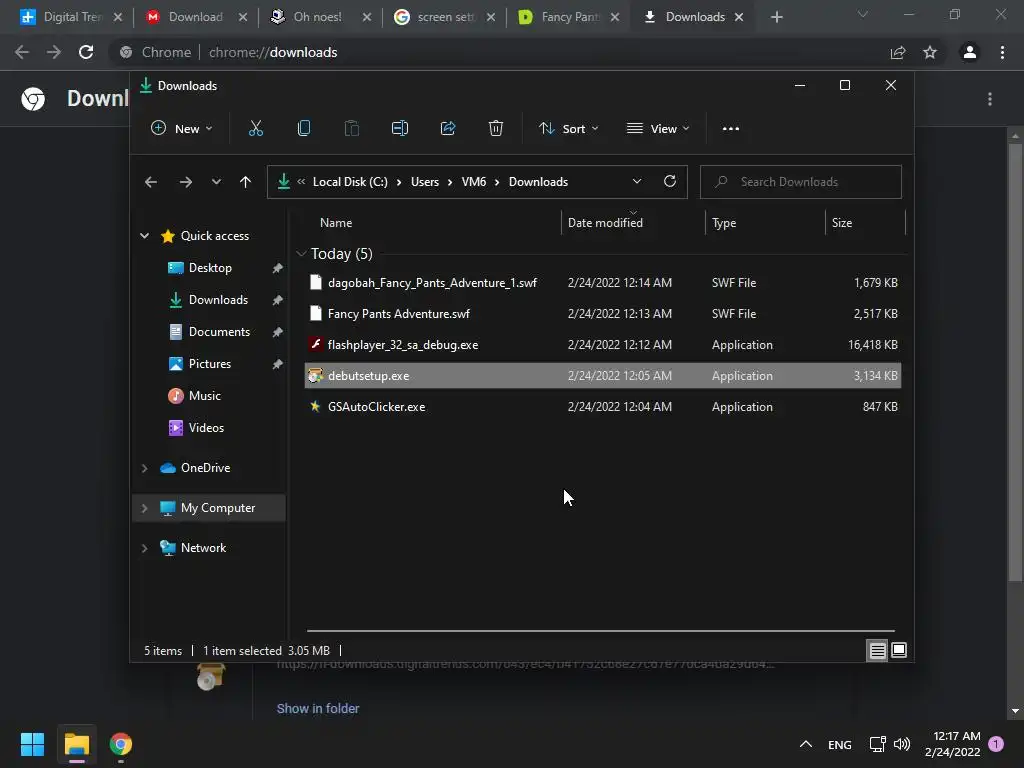The height and width of the screenshot is (768, 1024).
Task: Expand the OneDrive tree node
Action: tap(144, 468)
